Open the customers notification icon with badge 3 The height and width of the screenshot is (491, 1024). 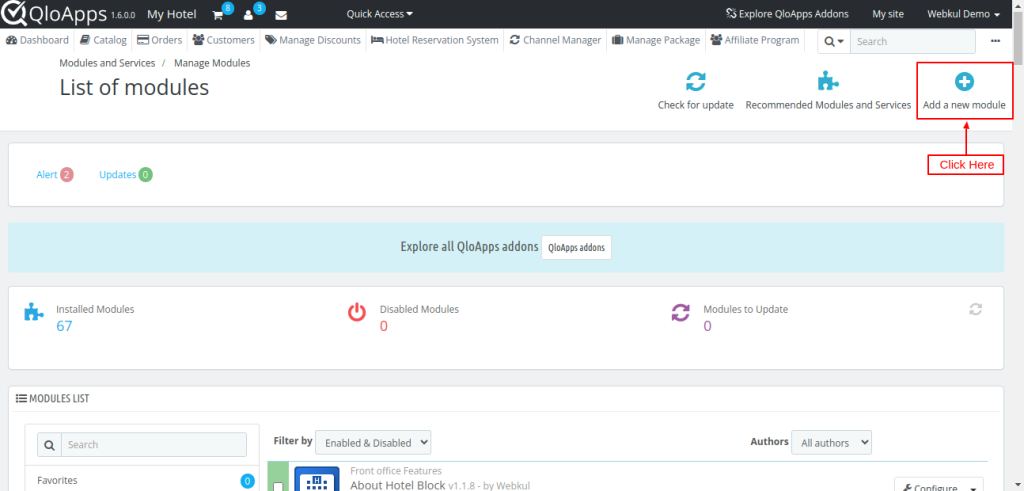point(248,14)
